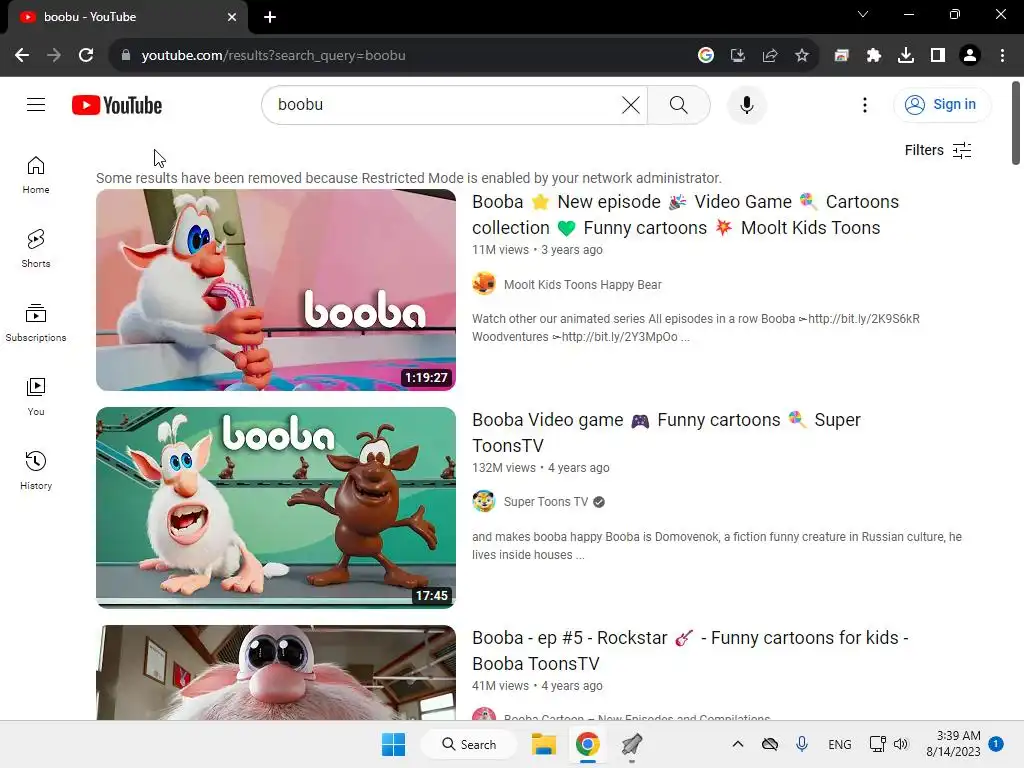Open the Booba Rockstar video thumbnail
This screenshot has height=768, width=1024.
[276, 673]
